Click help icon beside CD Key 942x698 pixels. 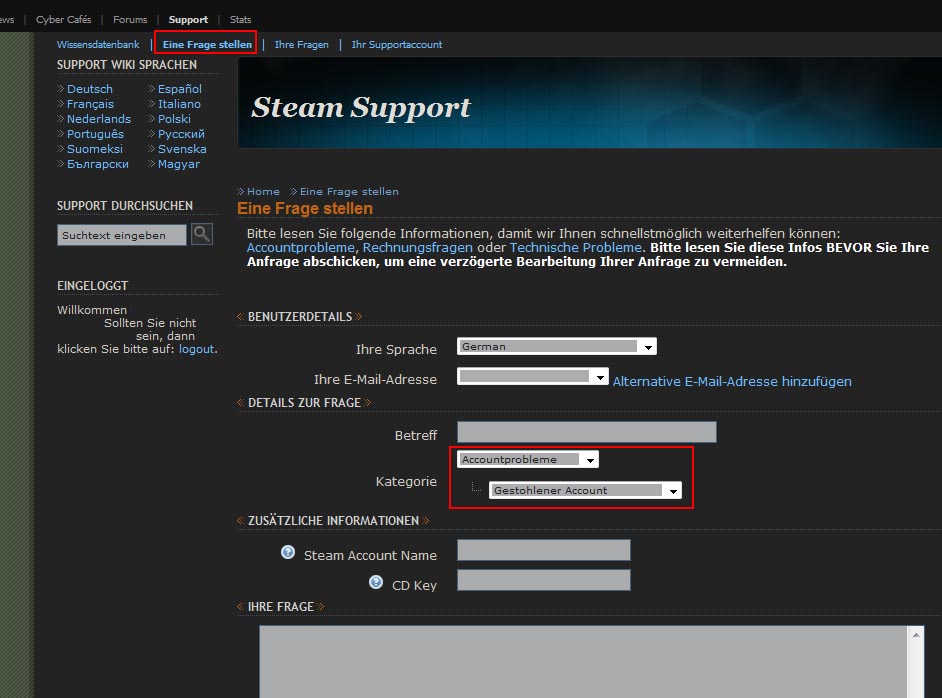point(375,582)
